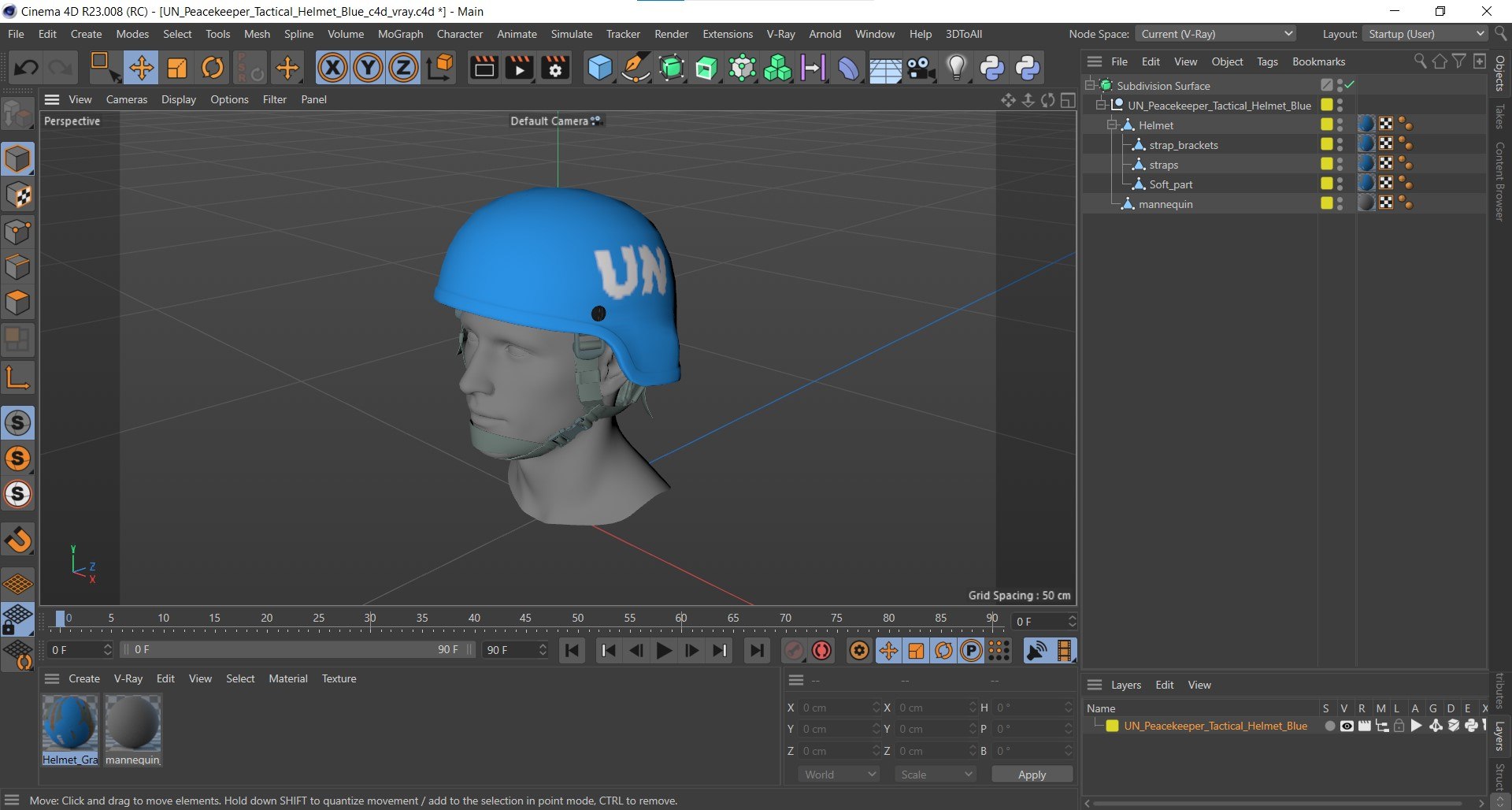Select Soft_part object in tree

tap(1170, 184)
